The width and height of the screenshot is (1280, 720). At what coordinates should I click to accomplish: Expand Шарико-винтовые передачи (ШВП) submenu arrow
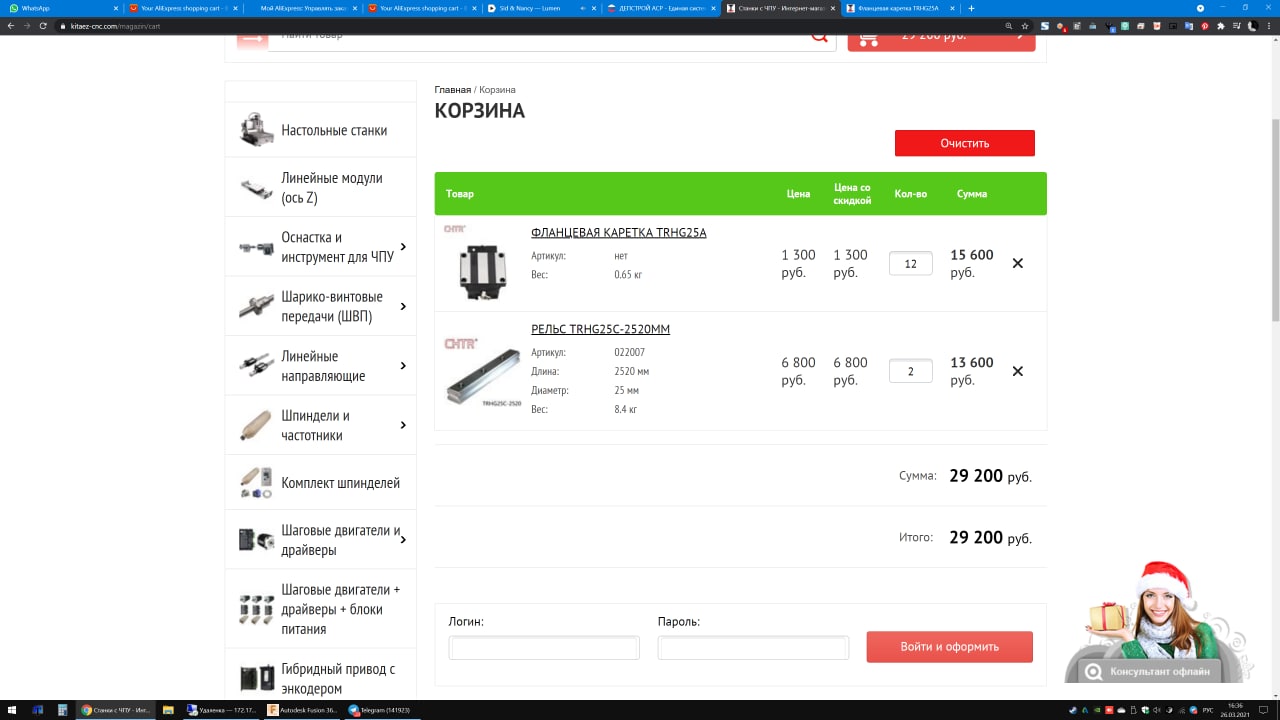(403, 306)
